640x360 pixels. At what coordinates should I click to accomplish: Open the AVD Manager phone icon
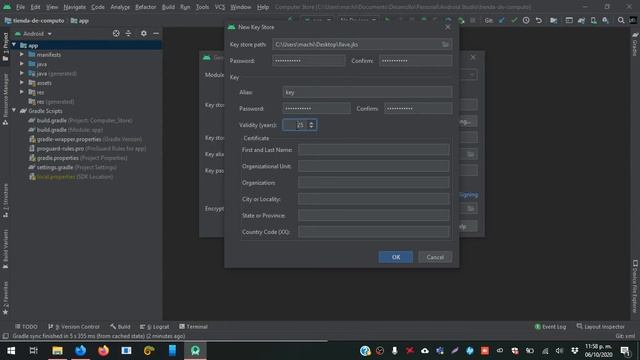[x=593, y=20]
